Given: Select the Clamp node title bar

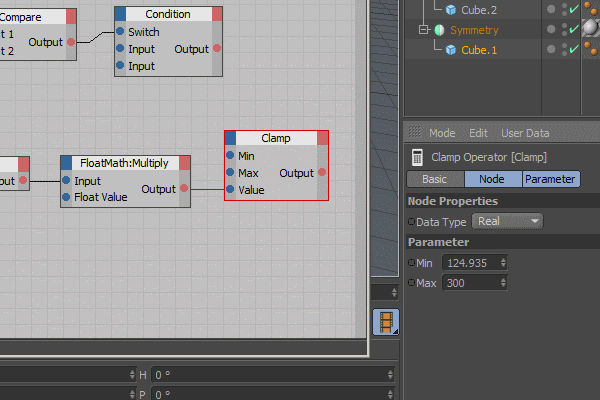Looking at the screenshot, I should (276, 138).
